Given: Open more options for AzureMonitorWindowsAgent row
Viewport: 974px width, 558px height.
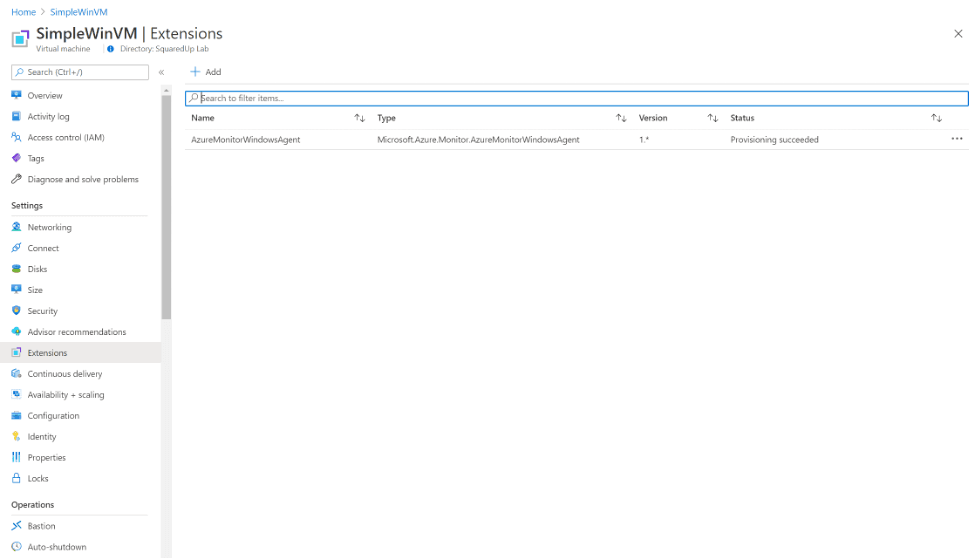Looking at the screenshot, I should pyautogui.click(x=957, y=139).
